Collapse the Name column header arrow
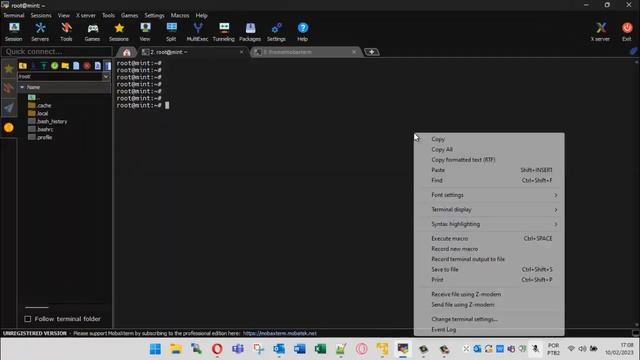 point(22,87)
